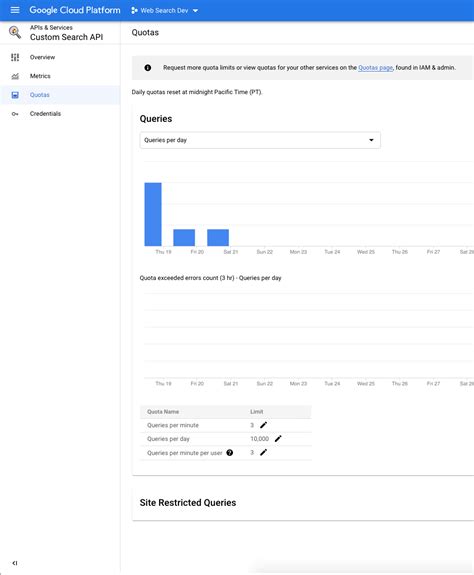
Task: Click the Sat 21 bar in chart
Action: tap(218, 238)
